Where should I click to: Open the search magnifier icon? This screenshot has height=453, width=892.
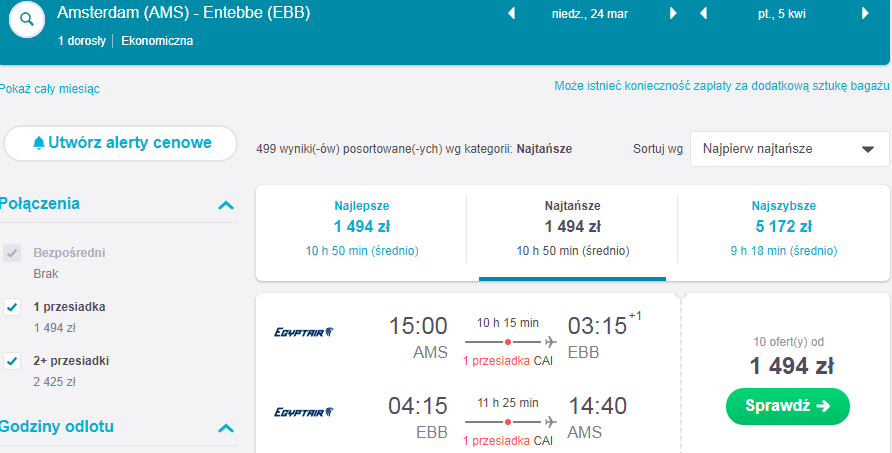[x=27, y=19]
